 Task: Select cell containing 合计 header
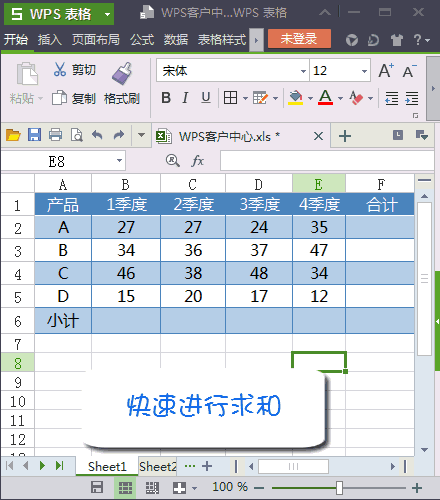tap(380, 204)
